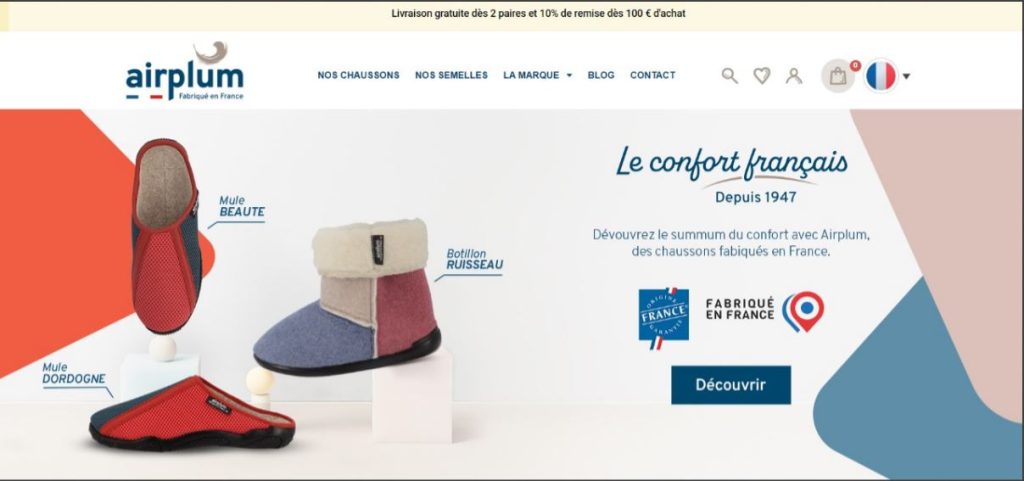Select the Botillon Ruisseau label
Image resolution: width=1024 pixels, height=481 pixels.
(475, 259)
